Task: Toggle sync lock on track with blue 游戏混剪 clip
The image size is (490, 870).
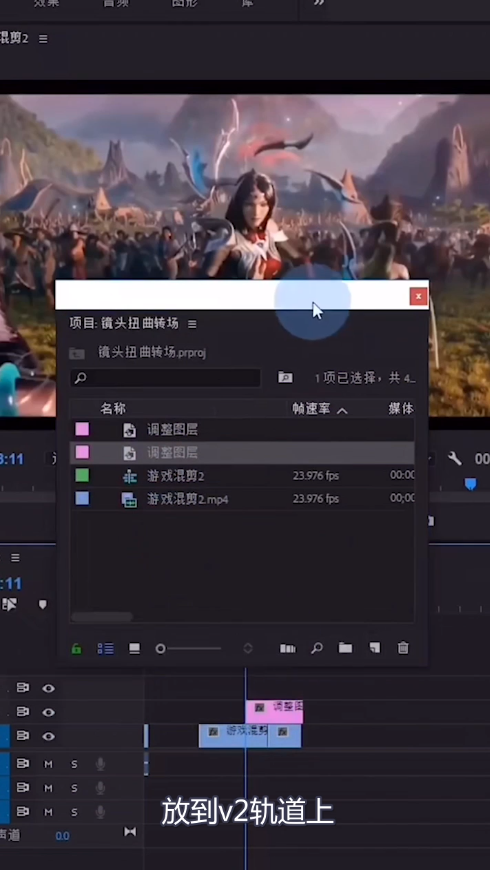Action: coord(23,736)
